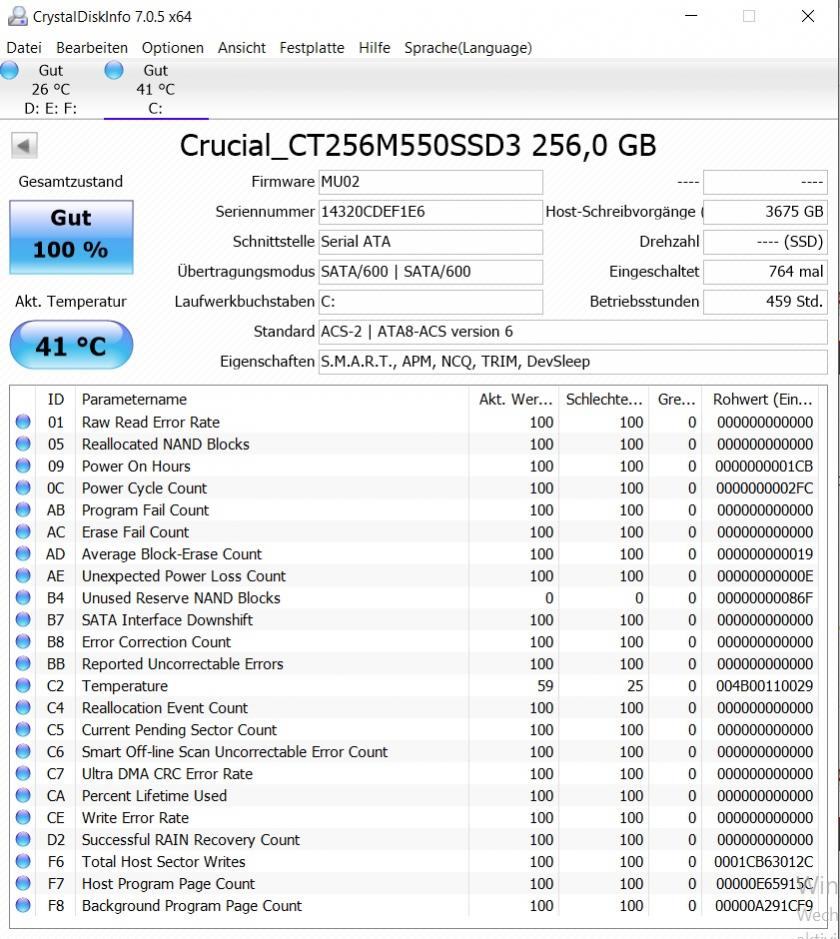Click the status orb of Error Correction Count
This screenshot has width=840, height=939.
(23, 641)
